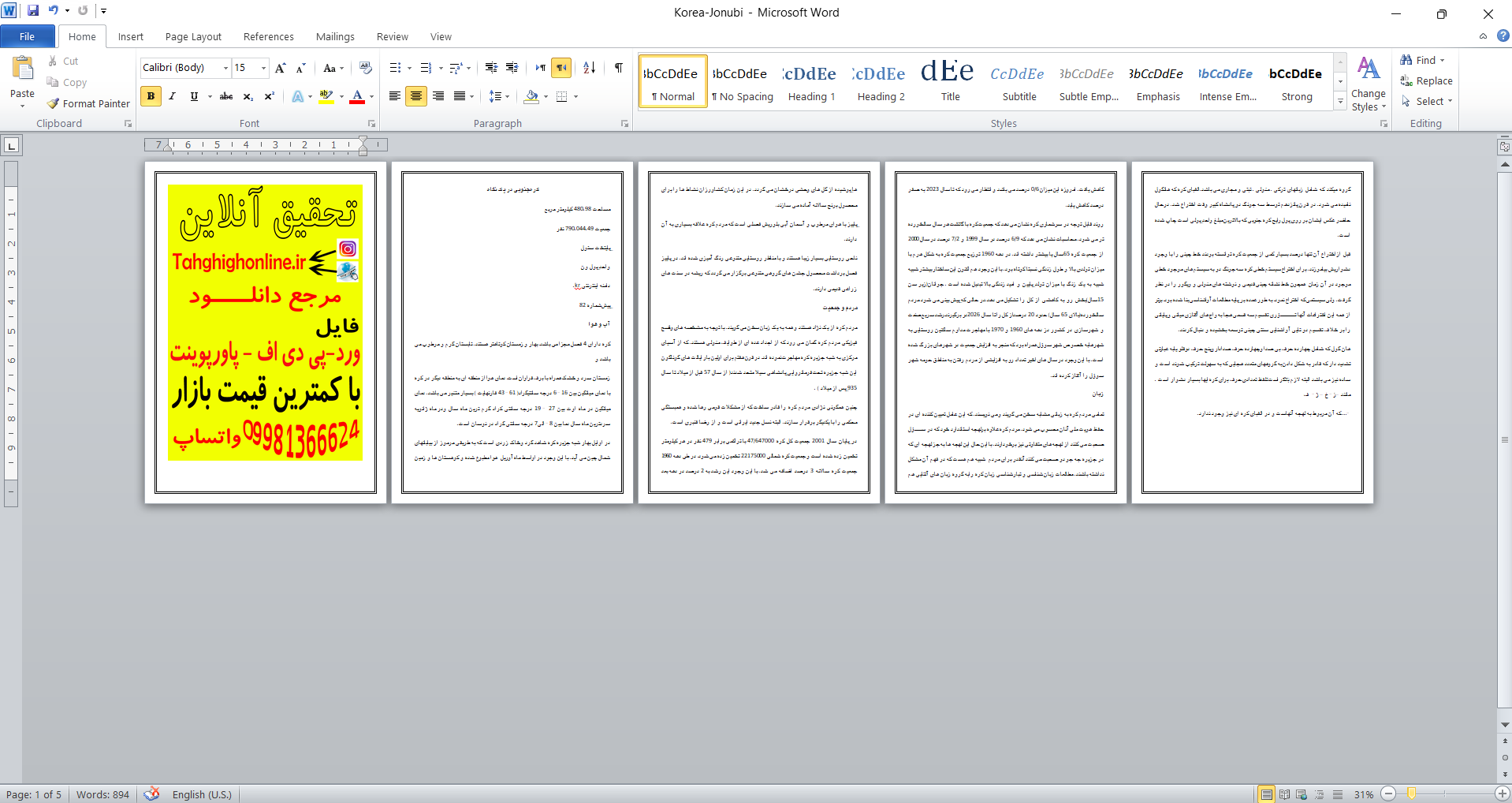1512x803 pixels.
Task: Open the File tab
Action: tap(28, 36)
